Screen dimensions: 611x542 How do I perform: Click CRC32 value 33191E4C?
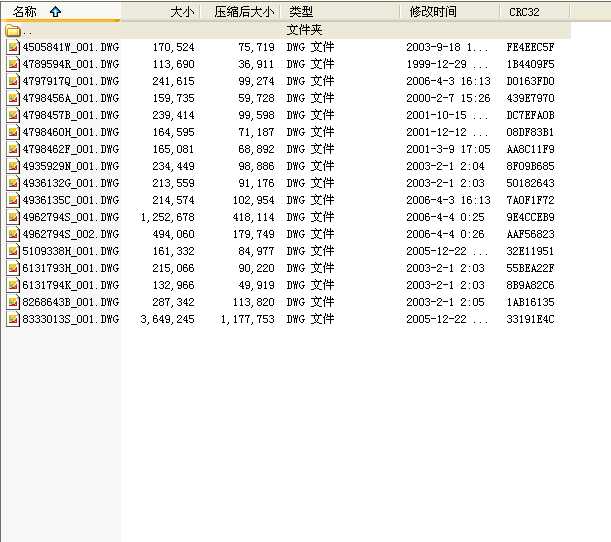530,320
